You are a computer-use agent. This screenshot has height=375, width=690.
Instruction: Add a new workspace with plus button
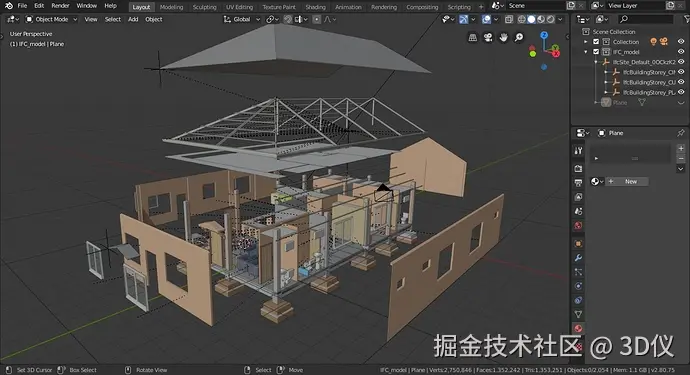(481, 7)
